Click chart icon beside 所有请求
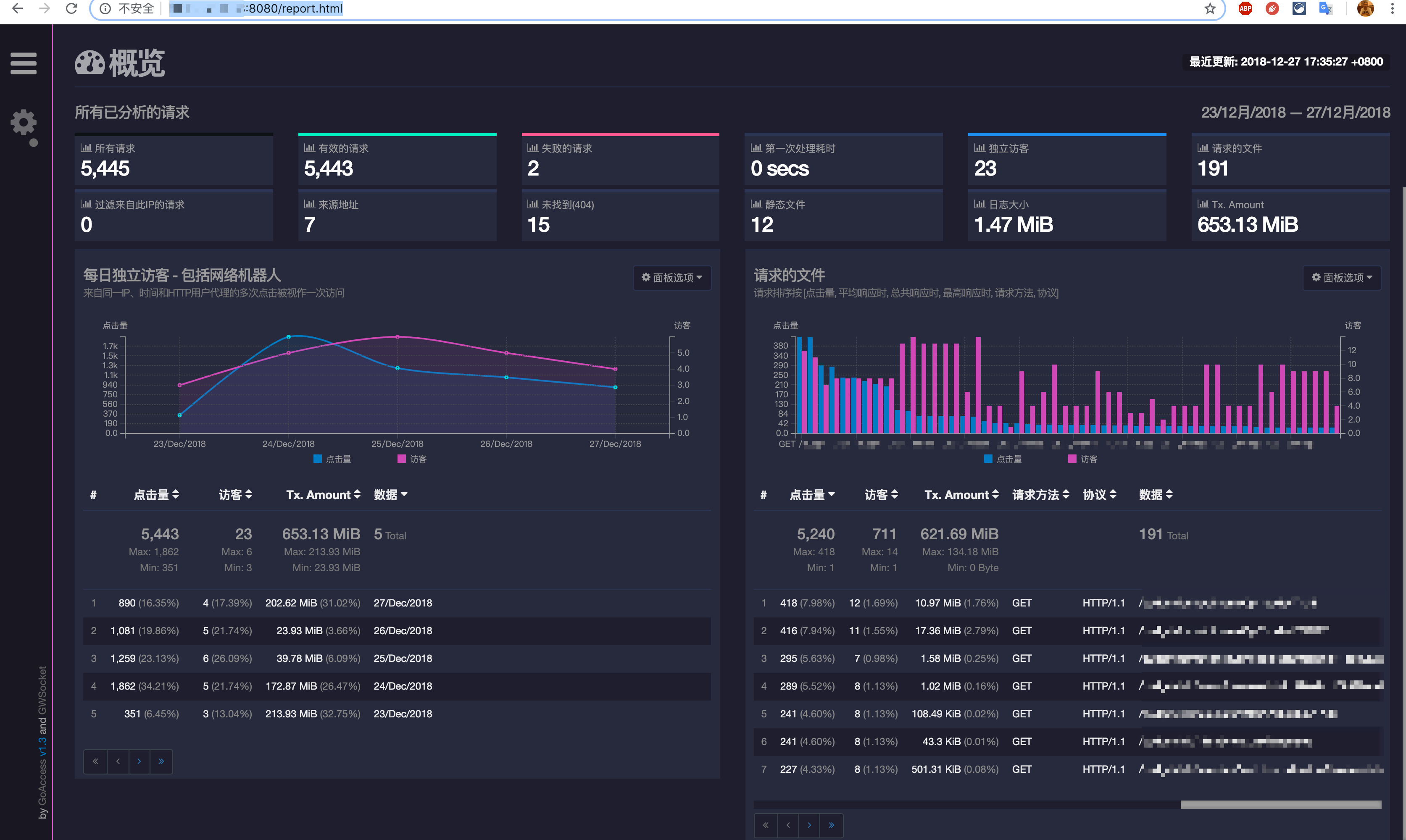 [x=86, y=148]
